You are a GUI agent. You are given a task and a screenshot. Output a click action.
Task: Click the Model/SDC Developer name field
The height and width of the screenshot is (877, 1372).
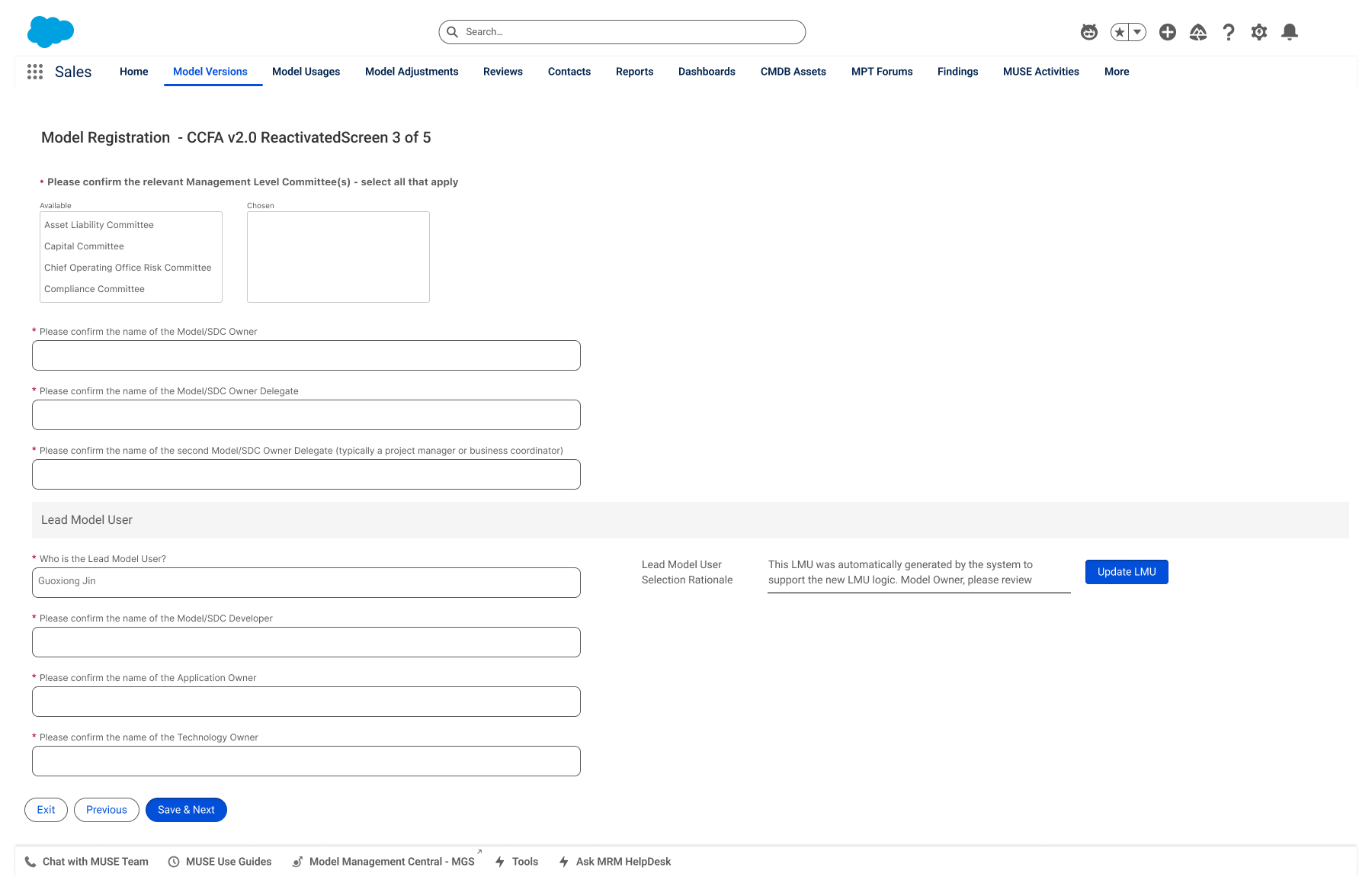[306, 642]
